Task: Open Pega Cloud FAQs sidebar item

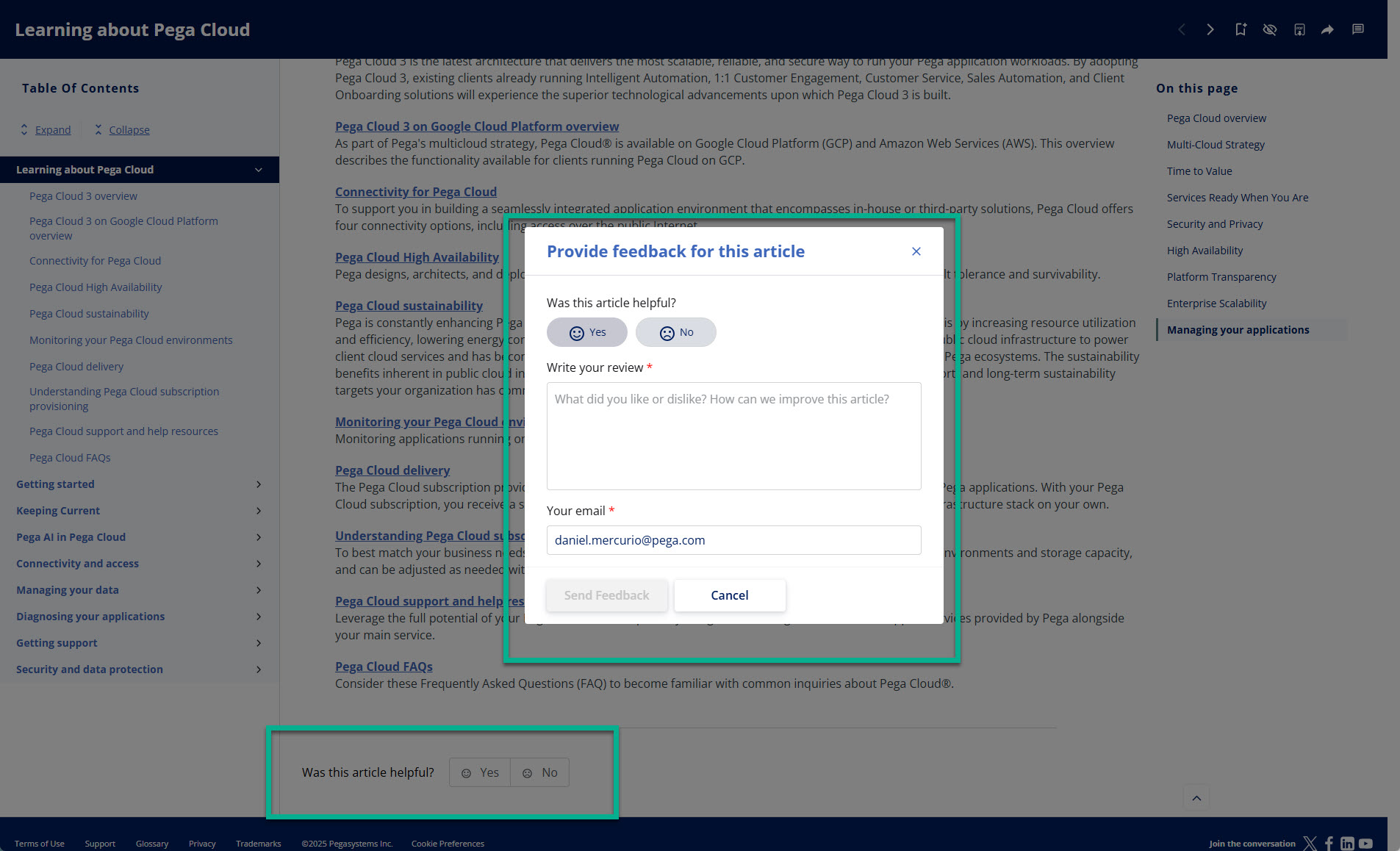Action: 70,458
